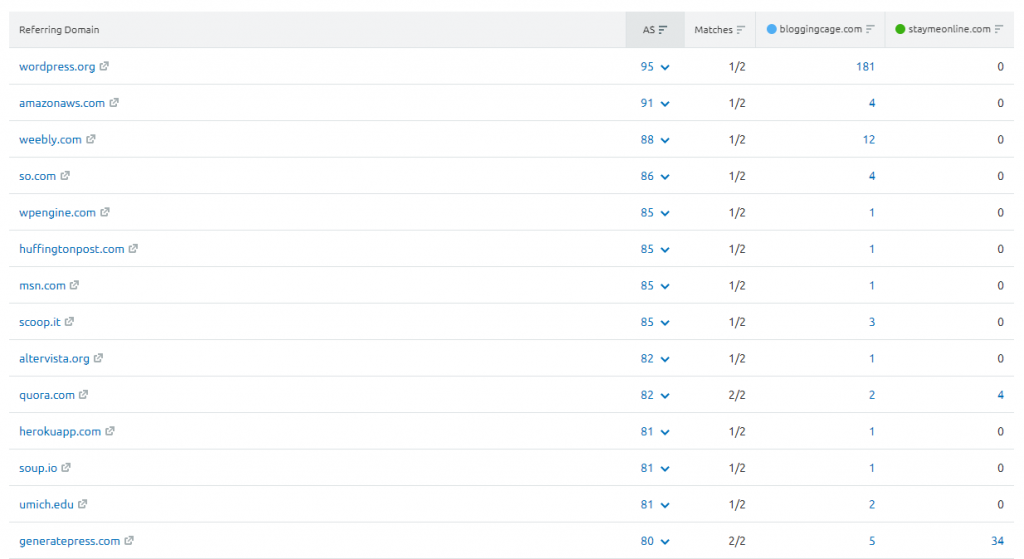Viewport: 1024px width, 559px height.
Task: Open external link icon beside quora.com
Action: point(83,395)
